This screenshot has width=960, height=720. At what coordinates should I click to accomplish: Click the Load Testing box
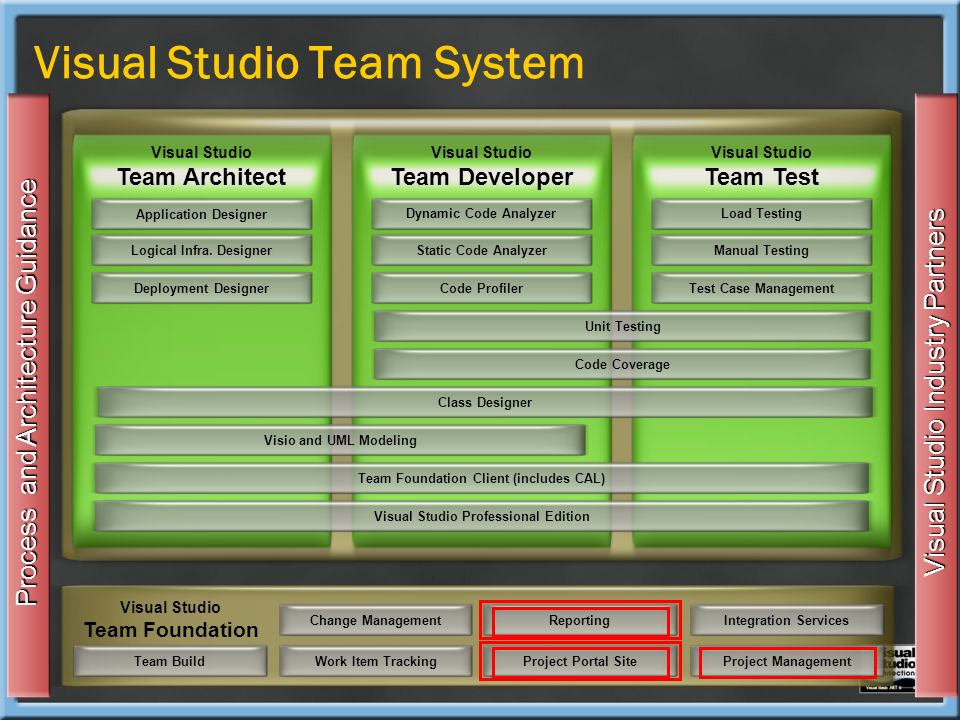pyautogui.click(x=761, y=214)
